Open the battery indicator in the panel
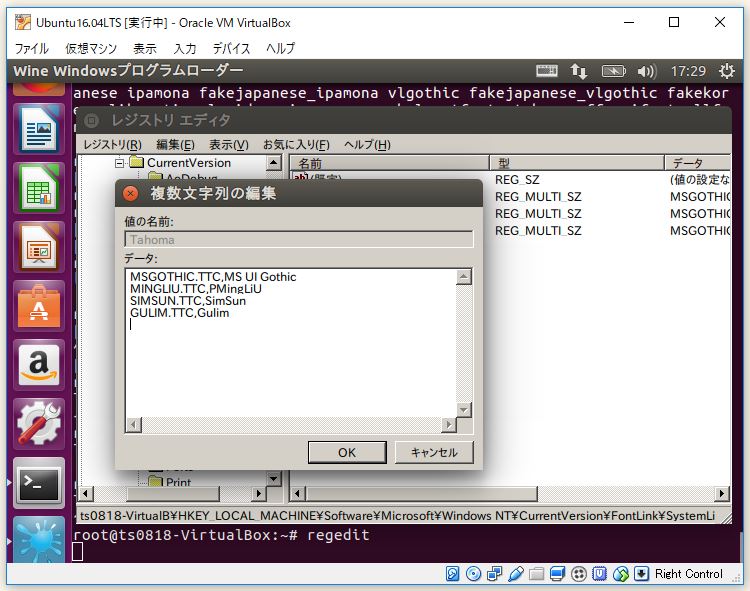The width and height of the screenshot is (750, 591). pos(613,71)
